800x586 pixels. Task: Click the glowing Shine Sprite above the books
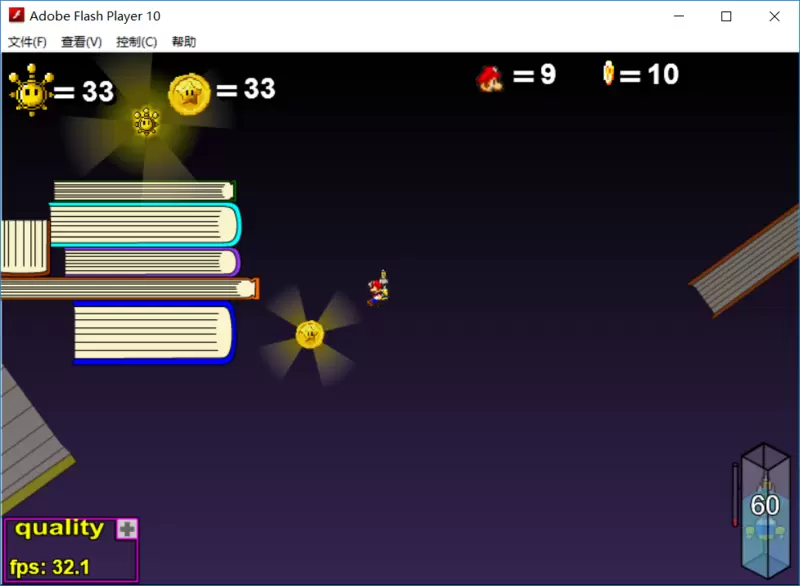click(146, 122)
